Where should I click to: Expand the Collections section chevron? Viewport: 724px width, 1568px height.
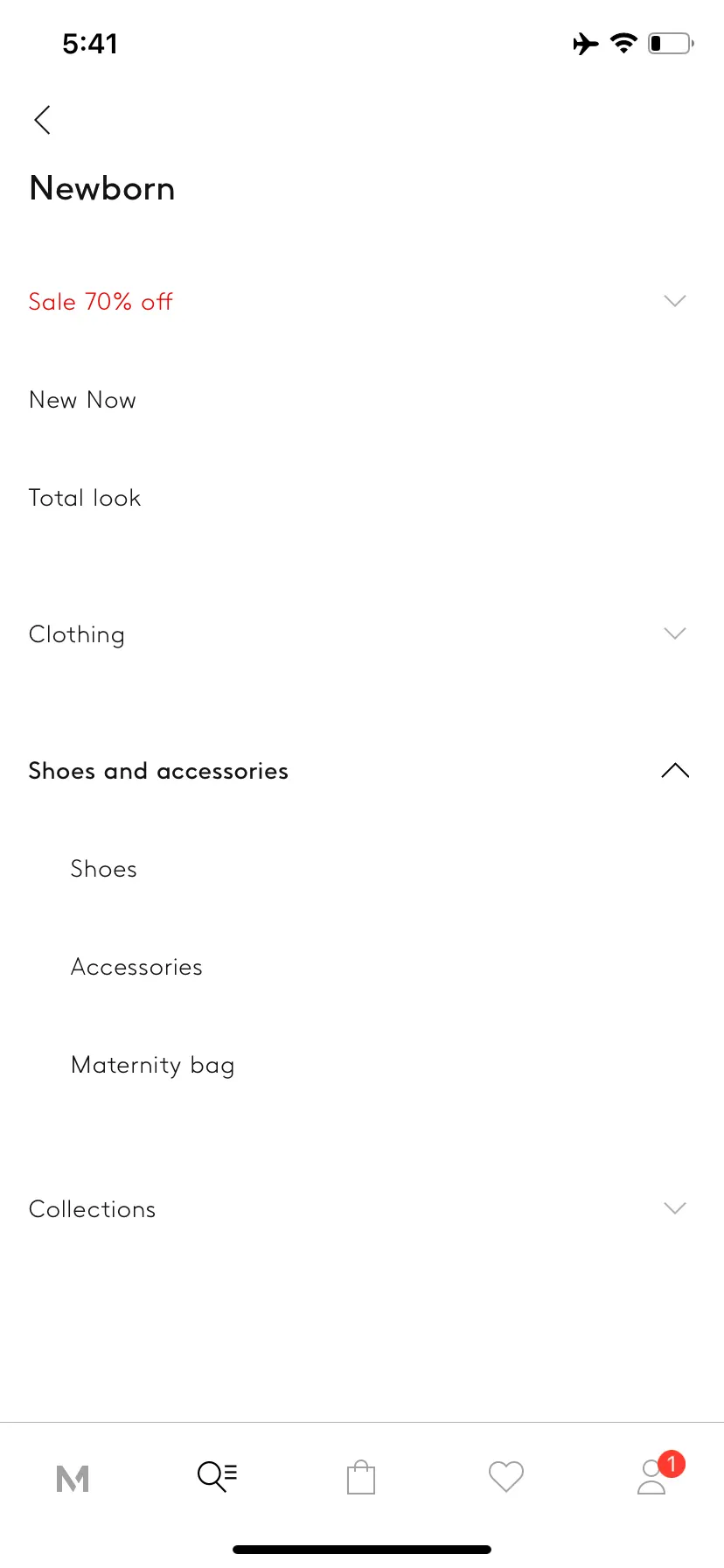click(675, 1208)
